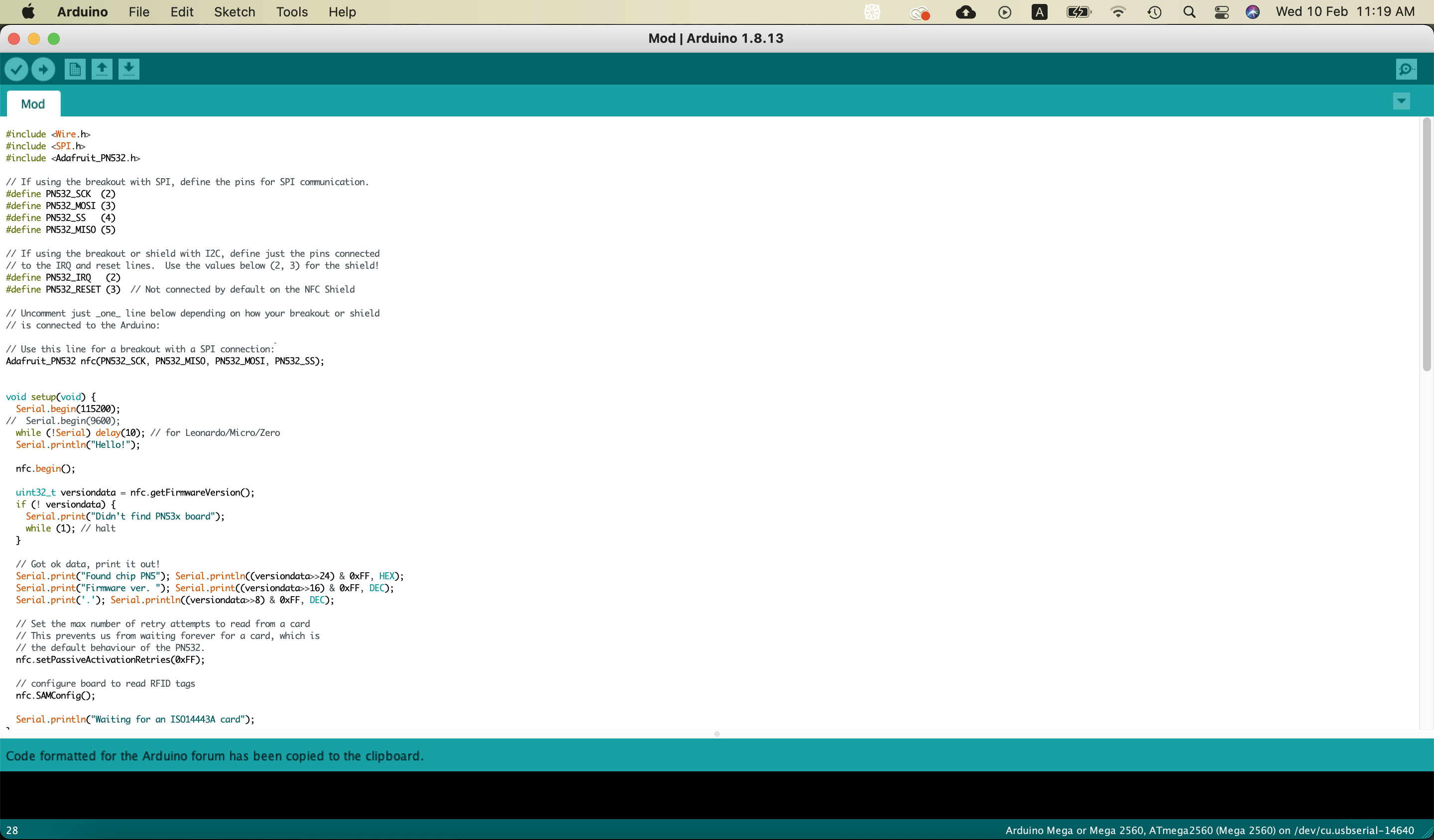Click the 'Serial.println("Hello!");' line
The height and width of the screenshot is (840, 1434).
[x=78, y=445]
